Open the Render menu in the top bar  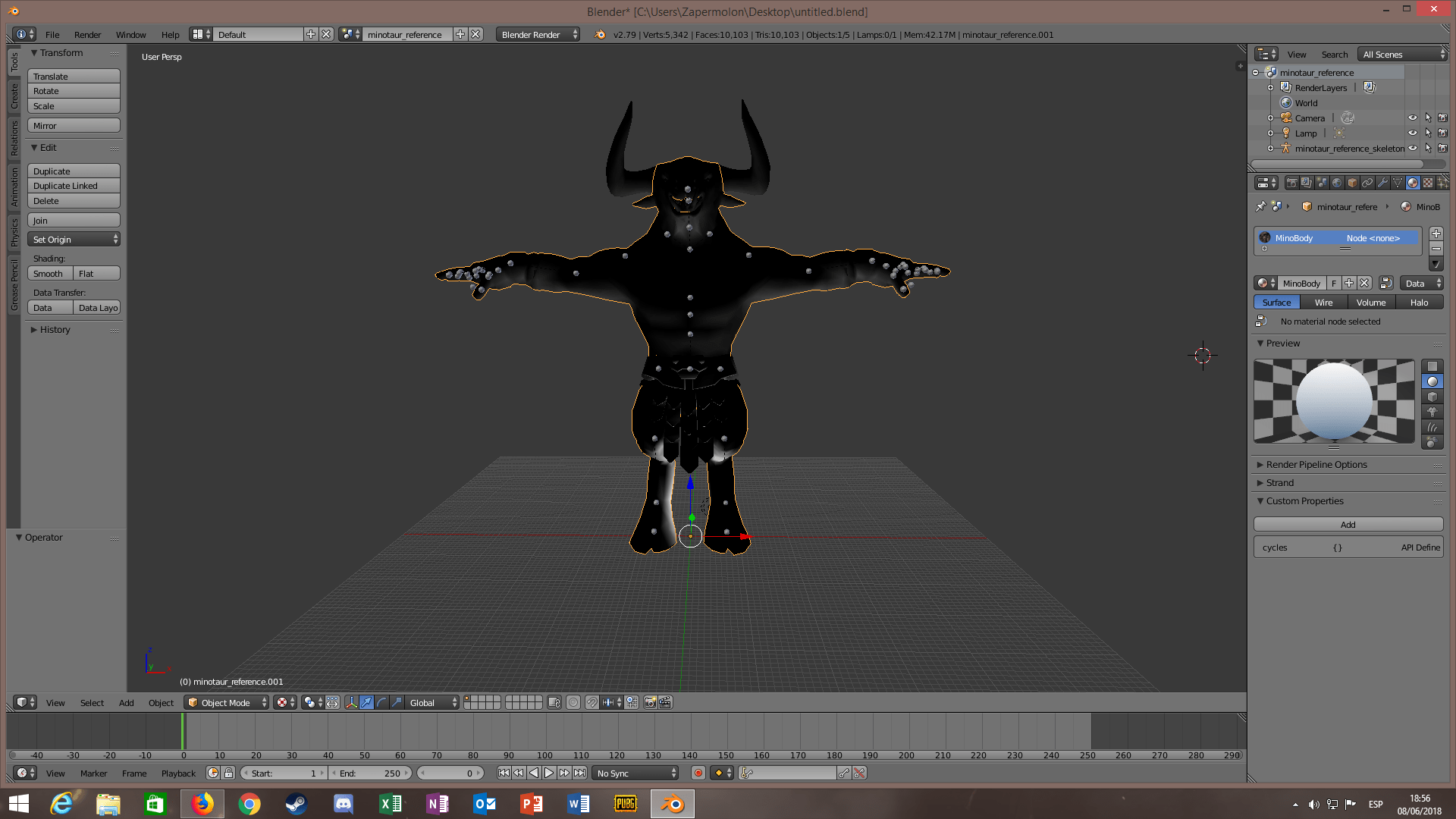(87, 34)
